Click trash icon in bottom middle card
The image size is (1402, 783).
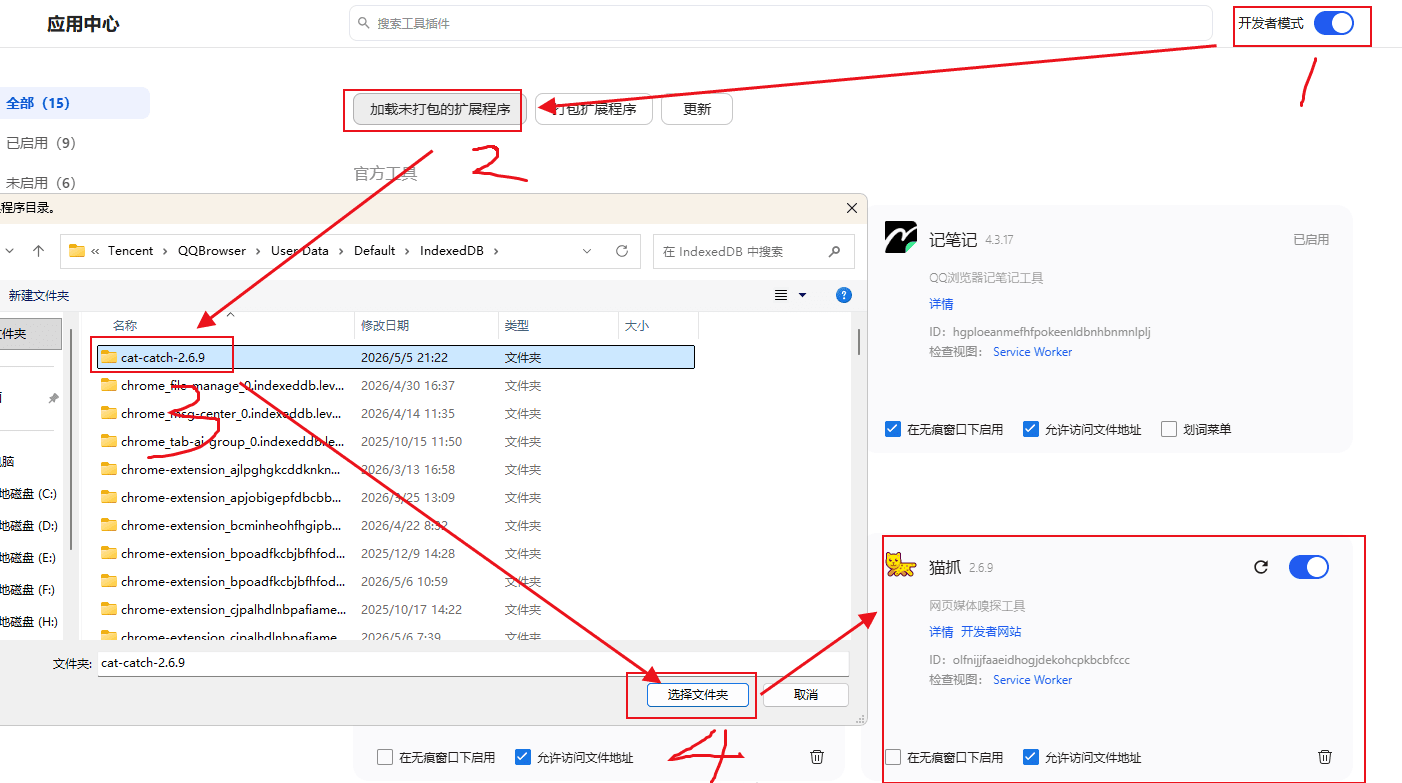(817, 757)
